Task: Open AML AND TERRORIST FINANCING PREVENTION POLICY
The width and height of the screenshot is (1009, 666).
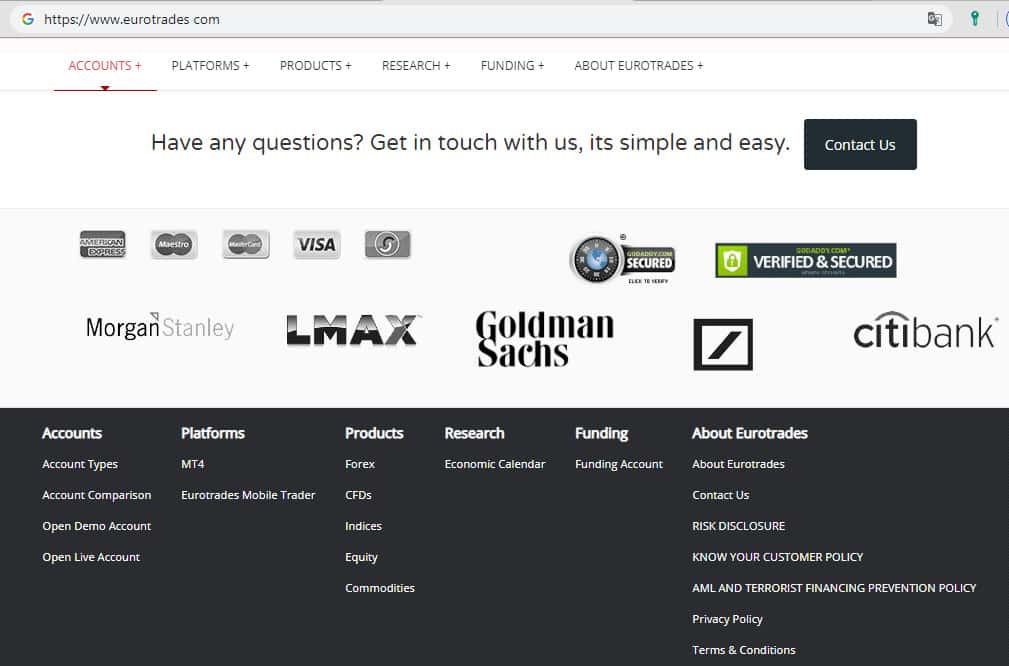Action: (x=834, y=587)
